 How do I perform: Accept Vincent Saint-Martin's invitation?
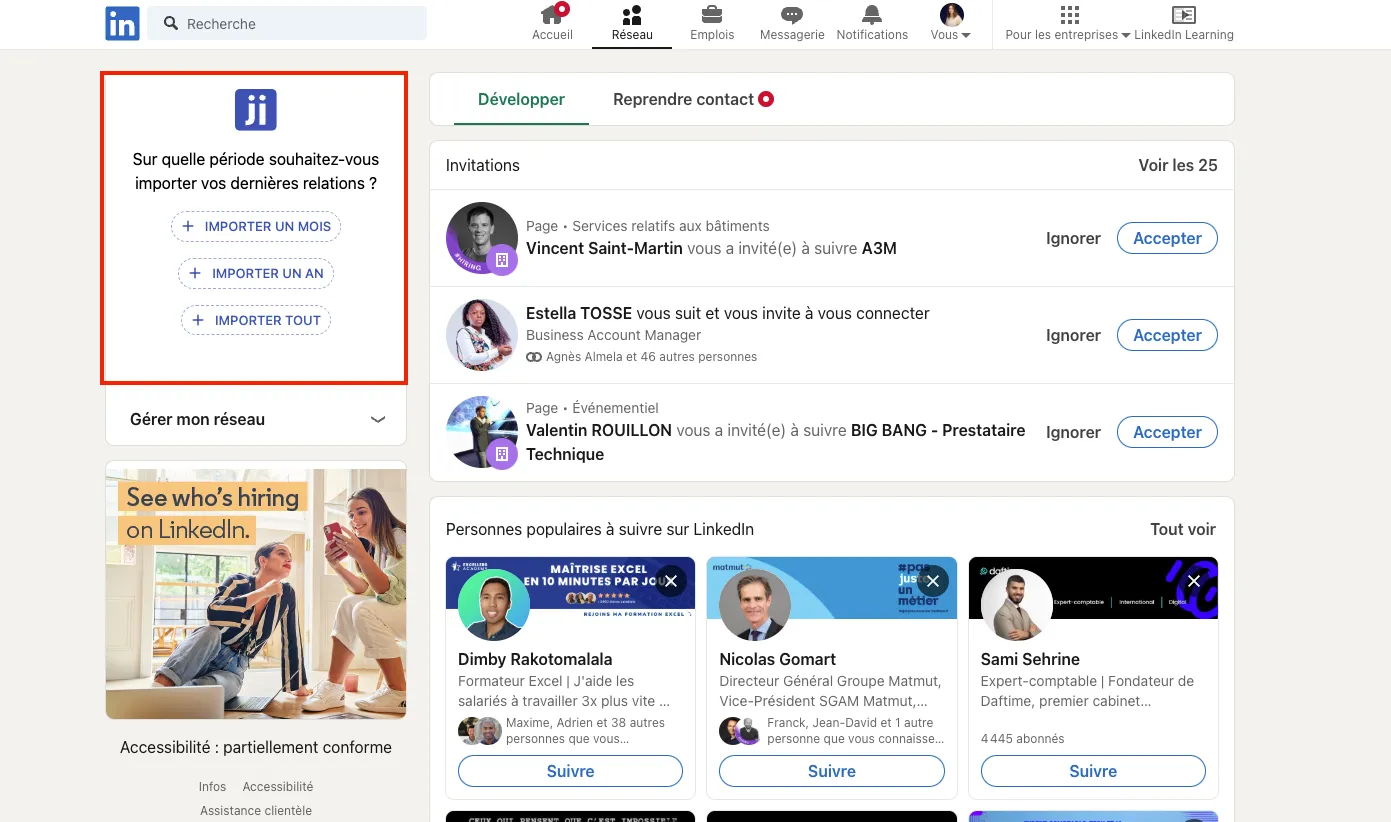pos(1167,238)
